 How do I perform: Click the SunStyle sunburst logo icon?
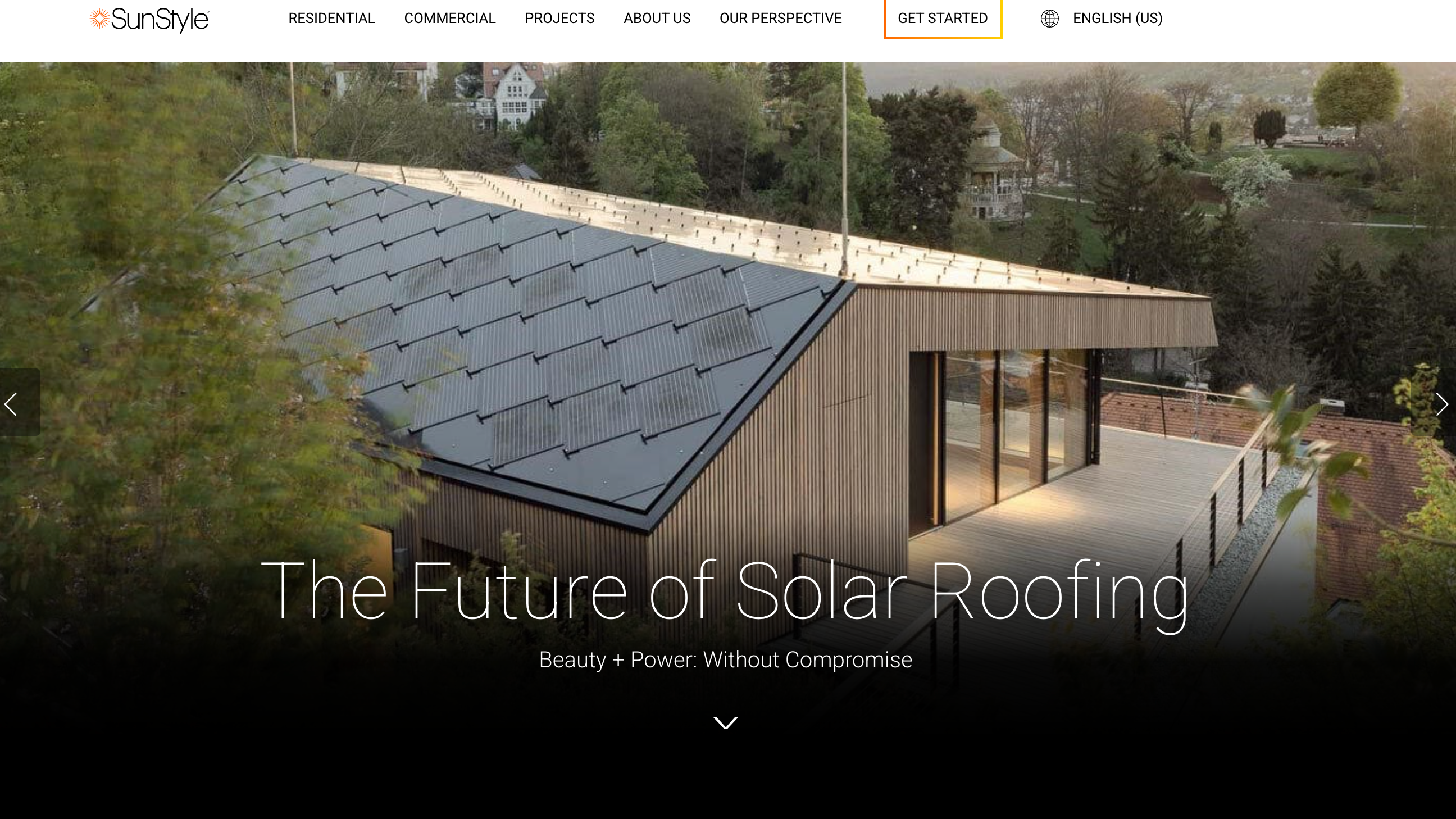pyautogui.click(x=99, y=19)
